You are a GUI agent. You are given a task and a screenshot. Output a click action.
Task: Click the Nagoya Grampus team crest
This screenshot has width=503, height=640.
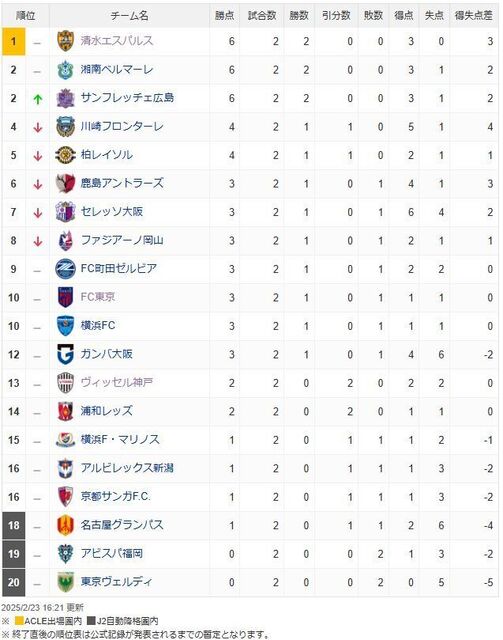tap(65, 525)
